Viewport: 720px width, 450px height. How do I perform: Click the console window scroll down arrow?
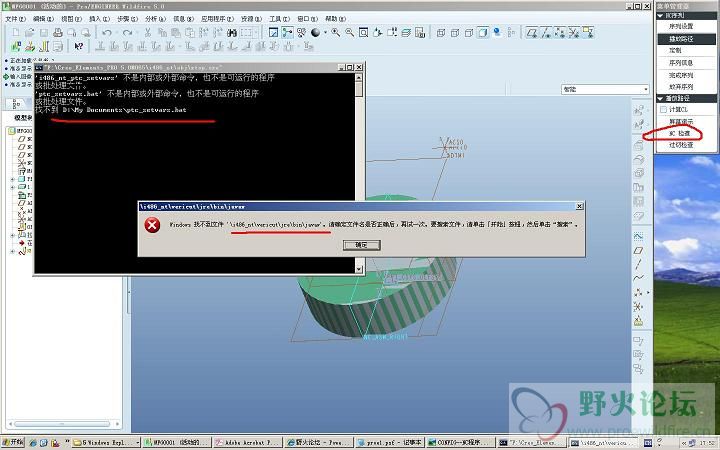point(359,269)
